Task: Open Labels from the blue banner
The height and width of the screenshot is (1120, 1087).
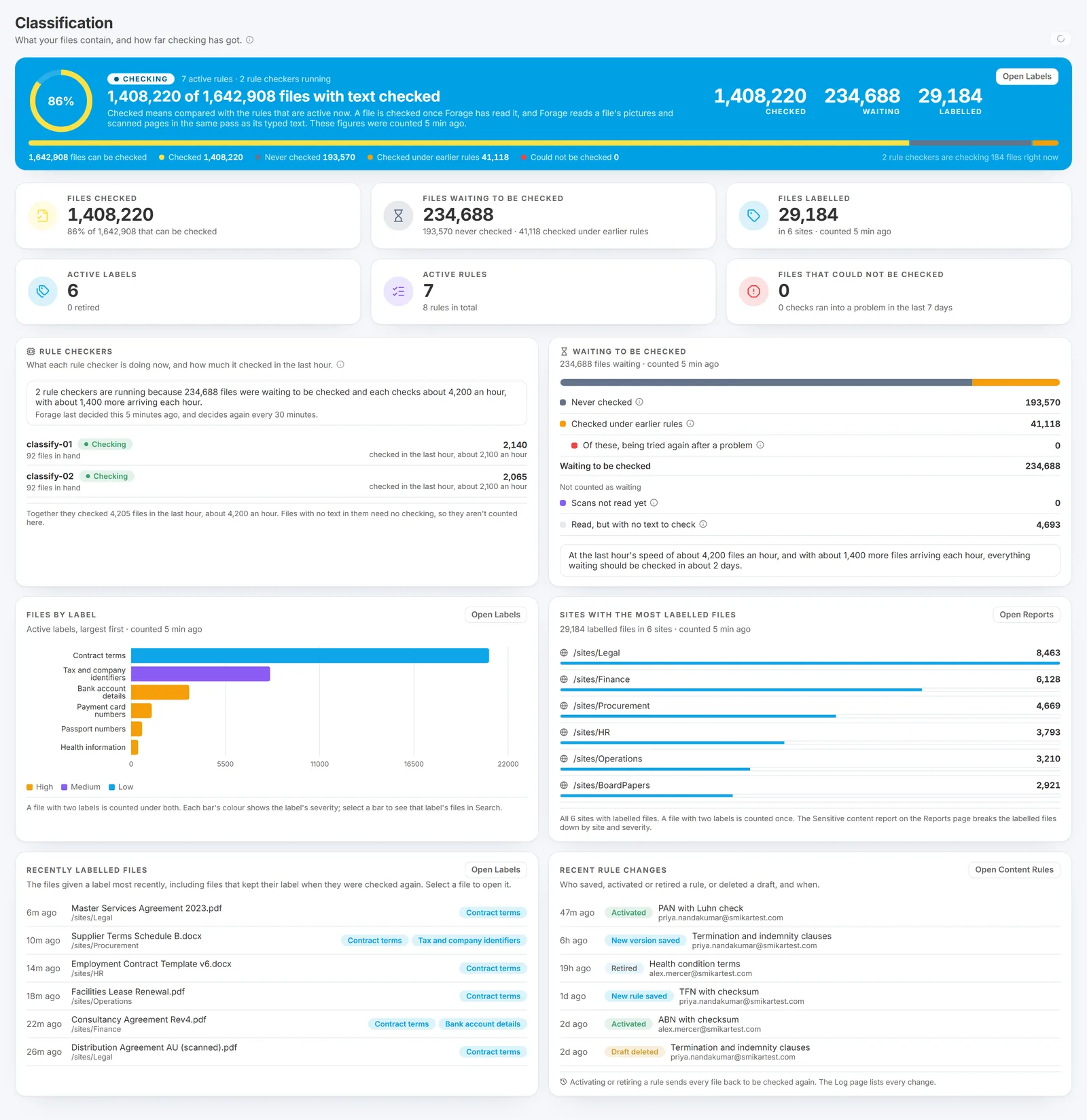Action: tap(1027, 77)
